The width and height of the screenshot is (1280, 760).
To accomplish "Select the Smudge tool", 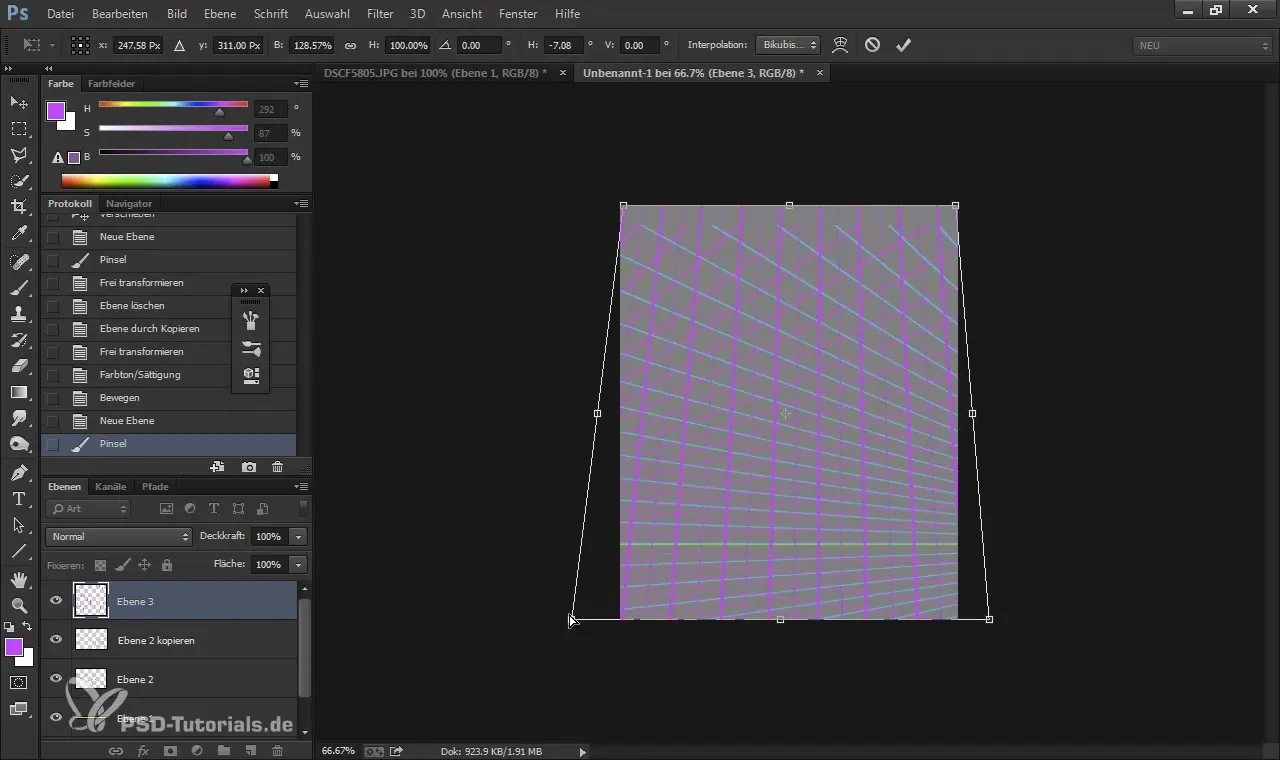I will click(x=19, y=418).
